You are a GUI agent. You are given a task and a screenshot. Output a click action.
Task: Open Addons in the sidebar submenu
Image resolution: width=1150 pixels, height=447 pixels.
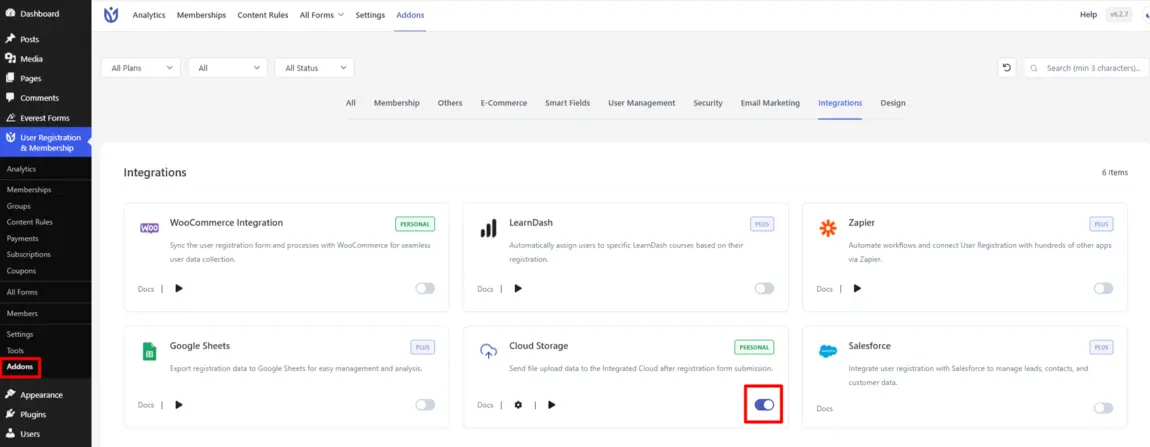(20, 366)
